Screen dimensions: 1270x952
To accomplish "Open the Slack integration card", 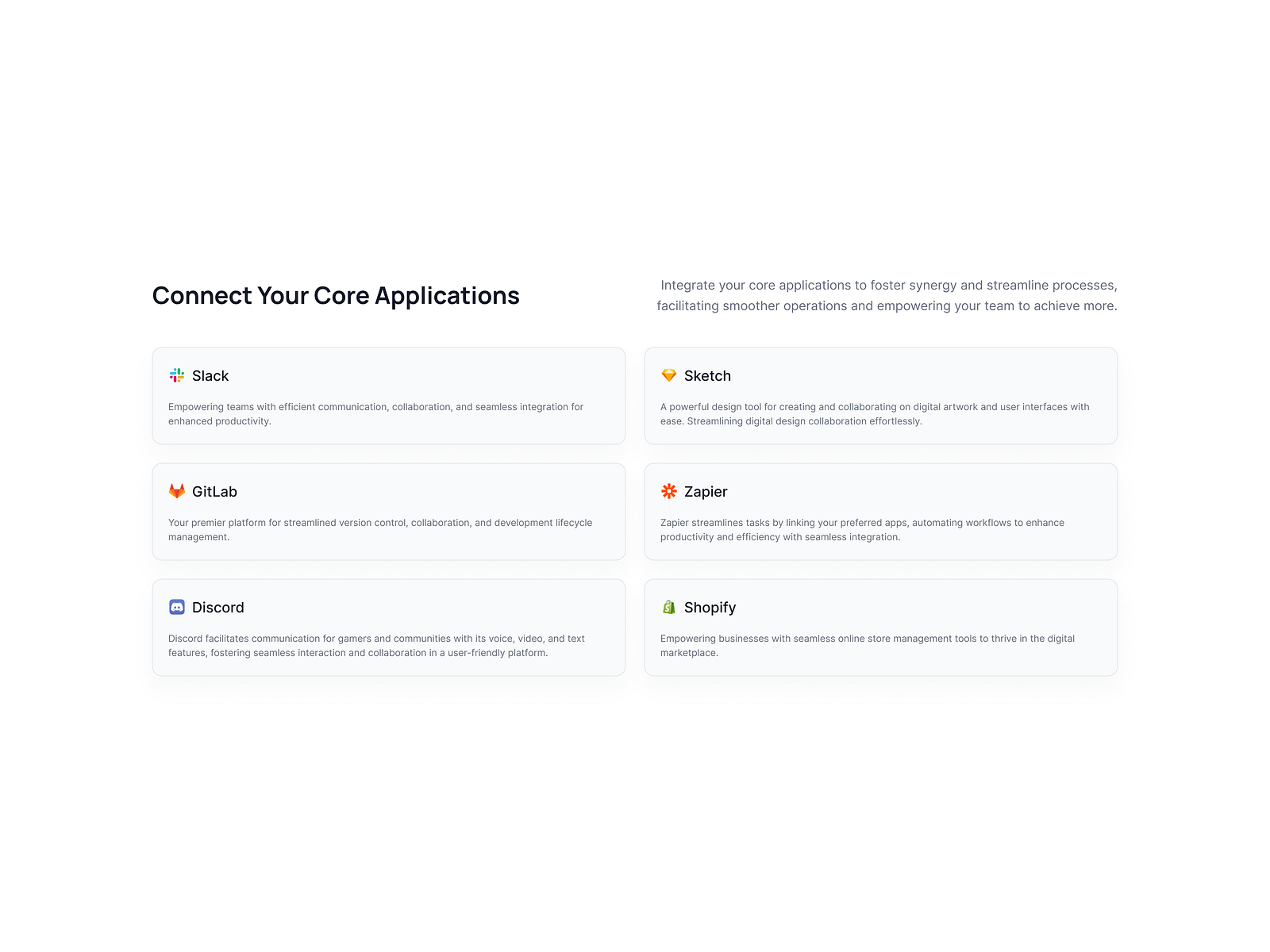I will (388, 395).
